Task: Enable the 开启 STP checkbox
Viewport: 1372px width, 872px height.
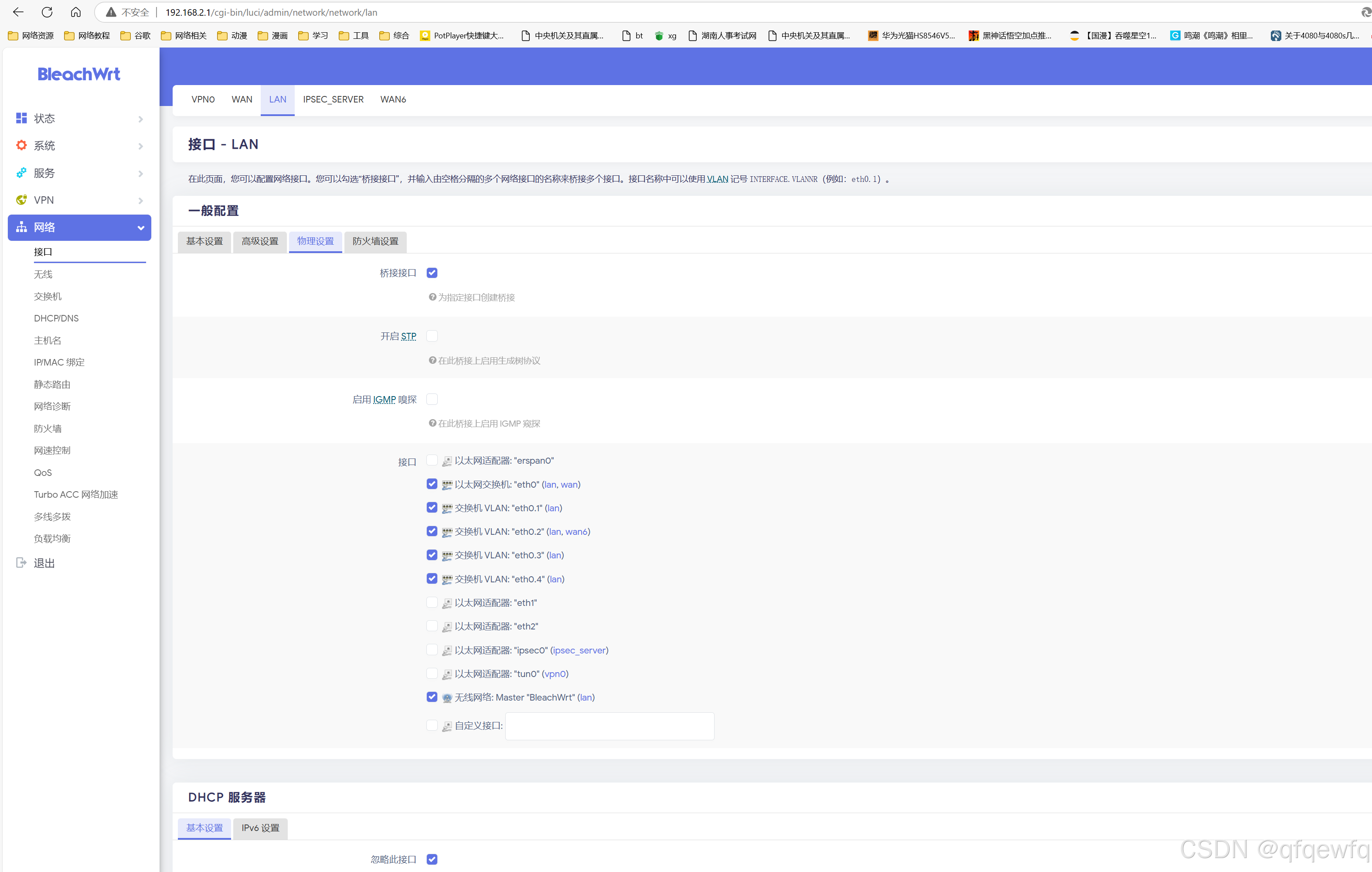Action: [x=432, y=336]
